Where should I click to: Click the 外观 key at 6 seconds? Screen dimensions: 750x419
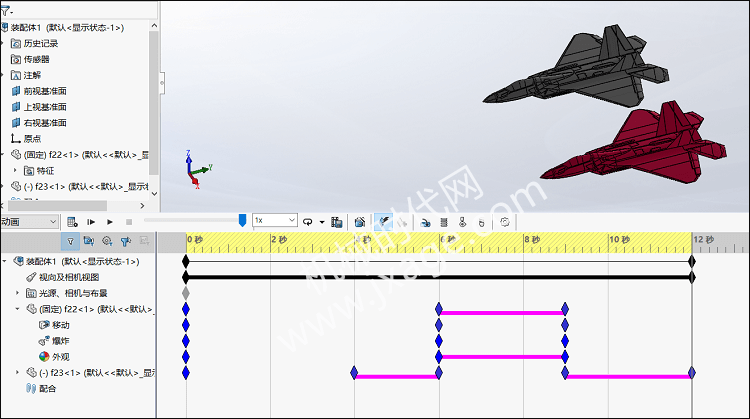coord(439,356)
